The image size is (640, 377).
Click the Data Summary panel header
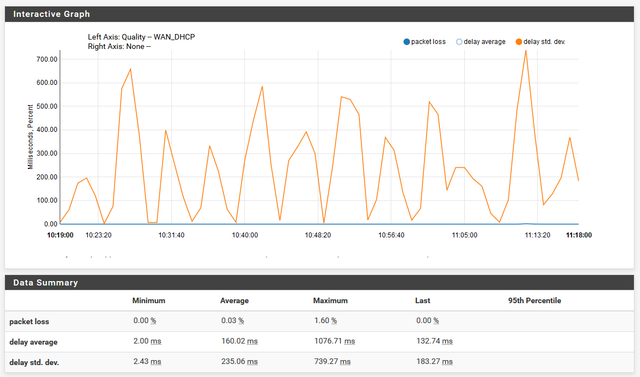[x=319, y=282]
